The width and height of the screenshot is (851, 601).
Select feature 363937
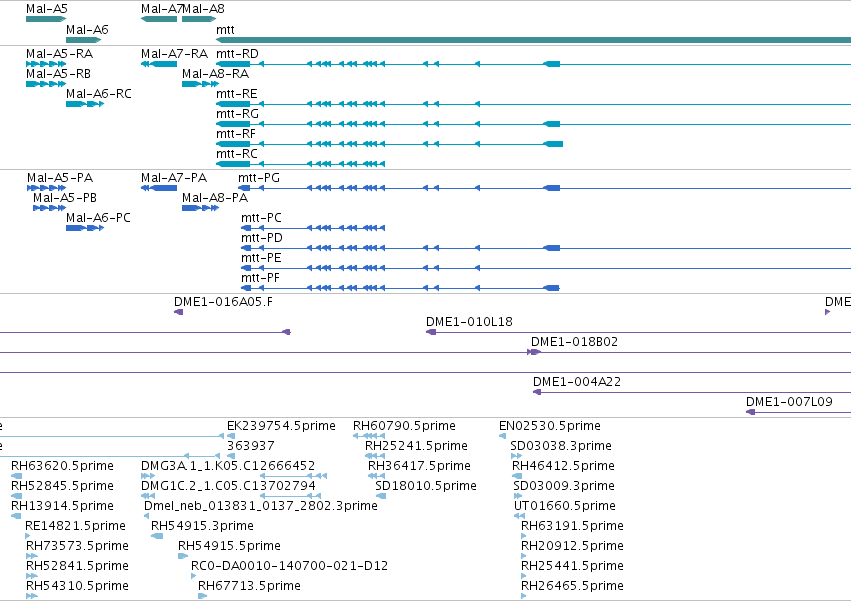(x=231, y=456)
